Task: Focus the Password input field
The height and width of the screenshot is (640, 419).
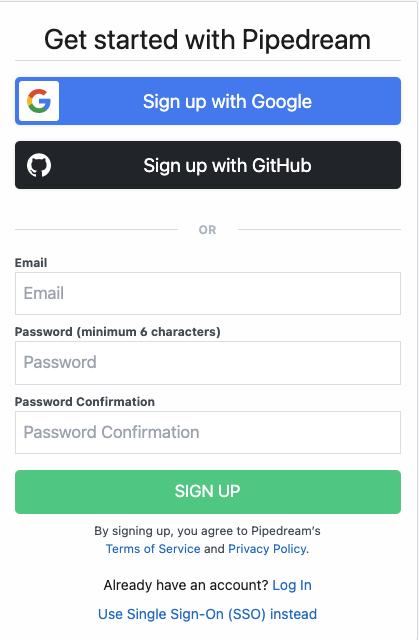Action: point(208,363)
